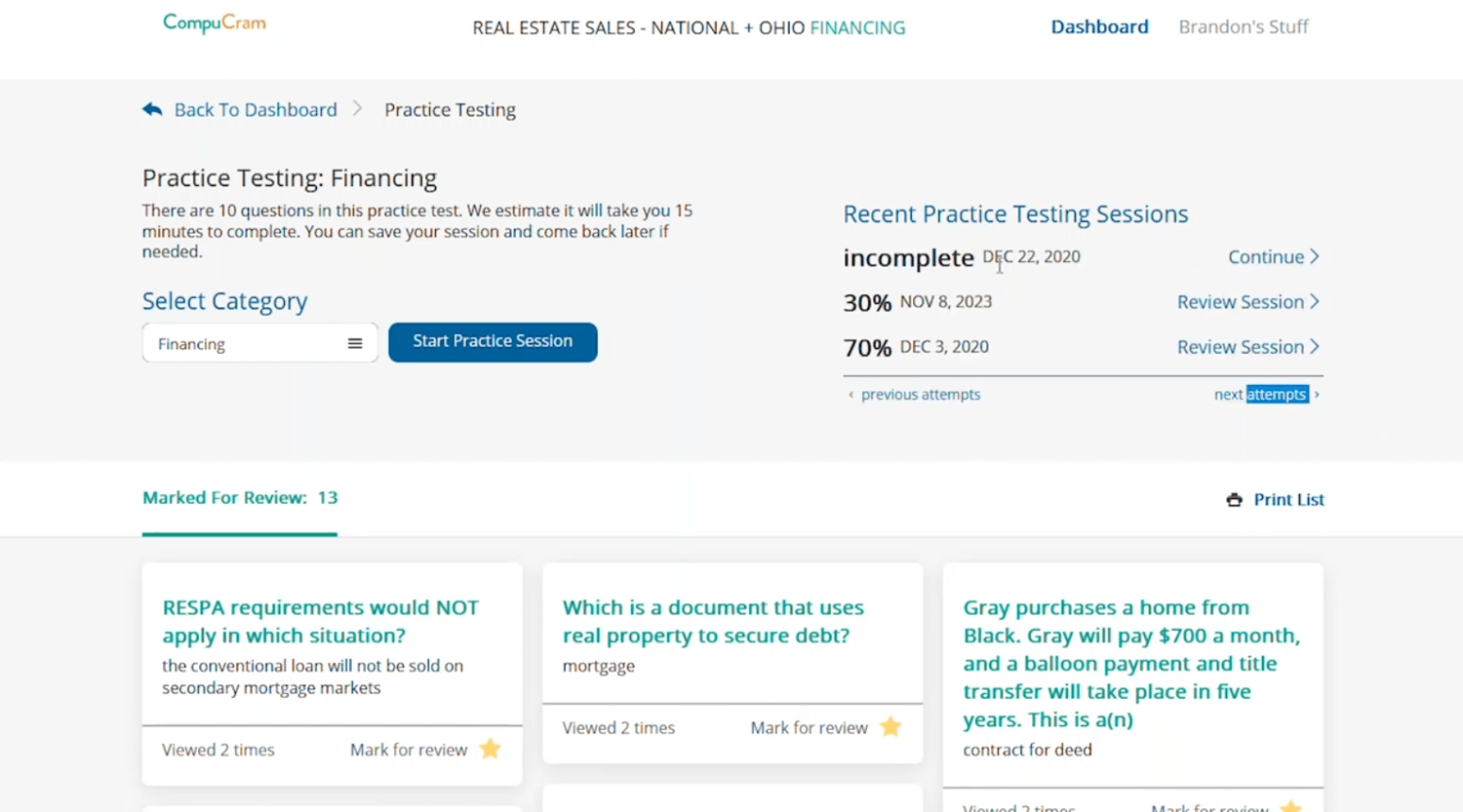
Task: Click the chevron arrow after the Continue link
Action: click(x=1315, y=256)
